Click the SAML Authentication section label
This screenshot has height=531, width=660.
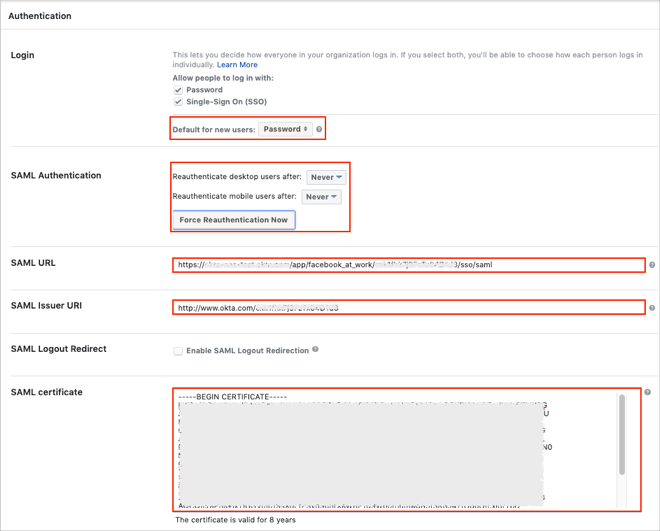(56, 176)
